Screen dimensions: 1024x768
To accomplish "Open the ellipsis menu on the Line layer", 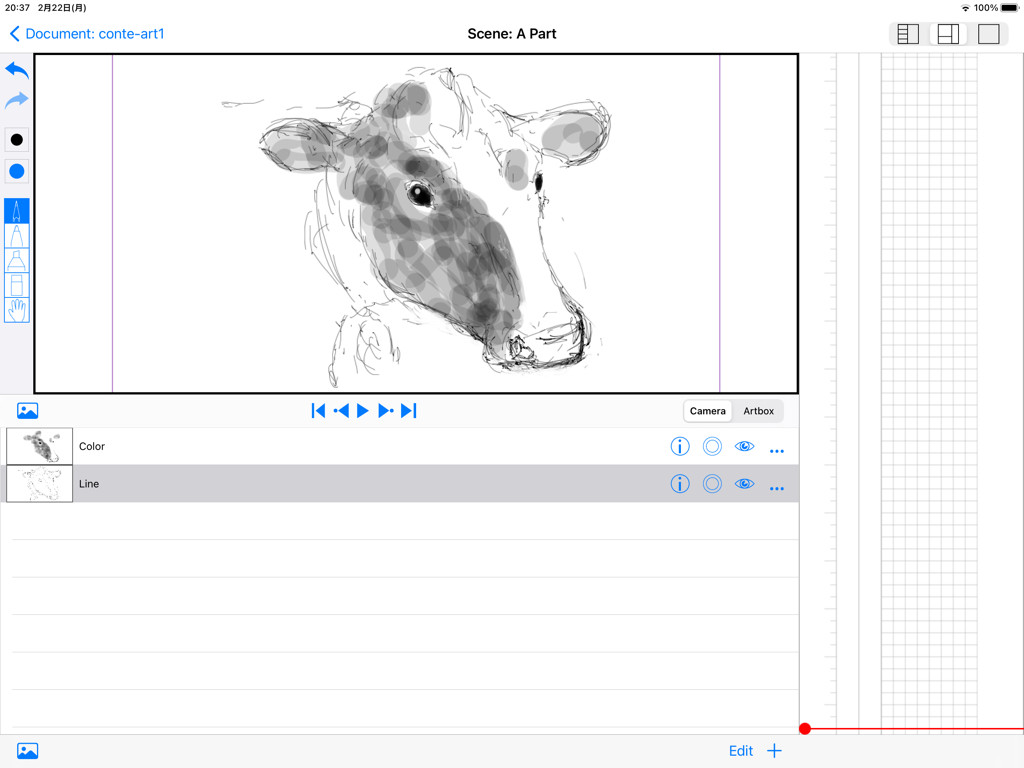I will point(778,484).
